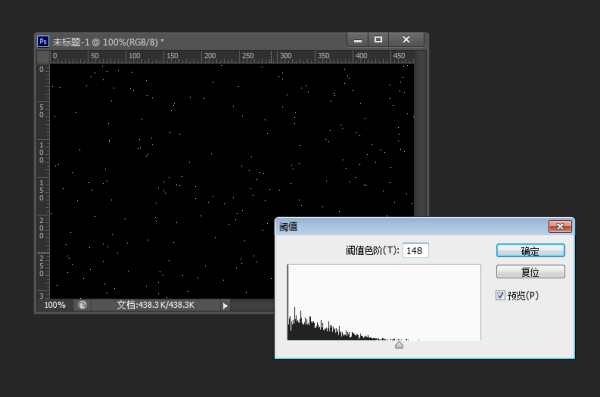Click the ruler origin corner box

pos(43,57)
